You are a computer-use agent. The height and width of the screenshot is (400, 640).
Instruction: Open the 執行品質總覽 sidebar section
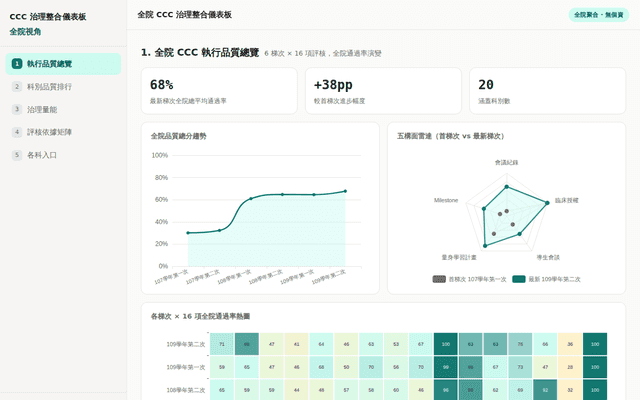[63, 64]
